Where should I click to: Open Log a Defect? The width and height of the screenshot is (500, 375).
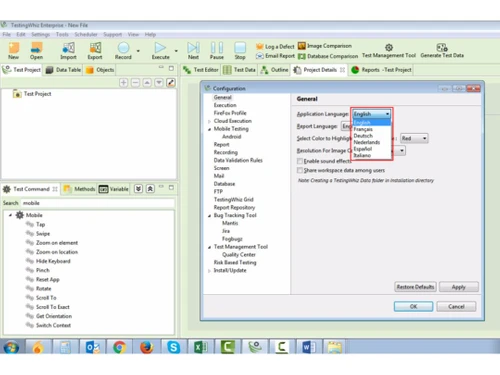[x=275, y=47]
